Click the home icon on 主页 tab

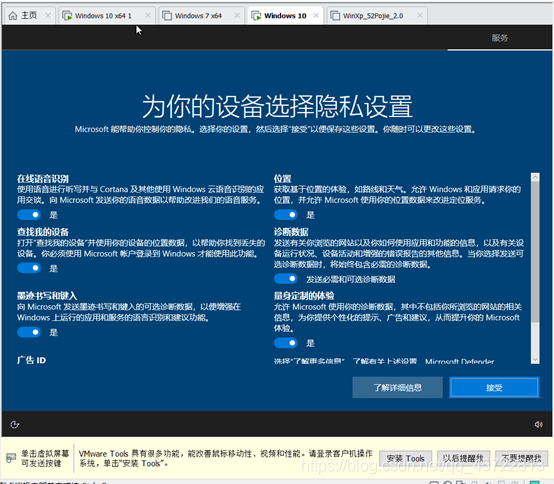tap(13, 16)
